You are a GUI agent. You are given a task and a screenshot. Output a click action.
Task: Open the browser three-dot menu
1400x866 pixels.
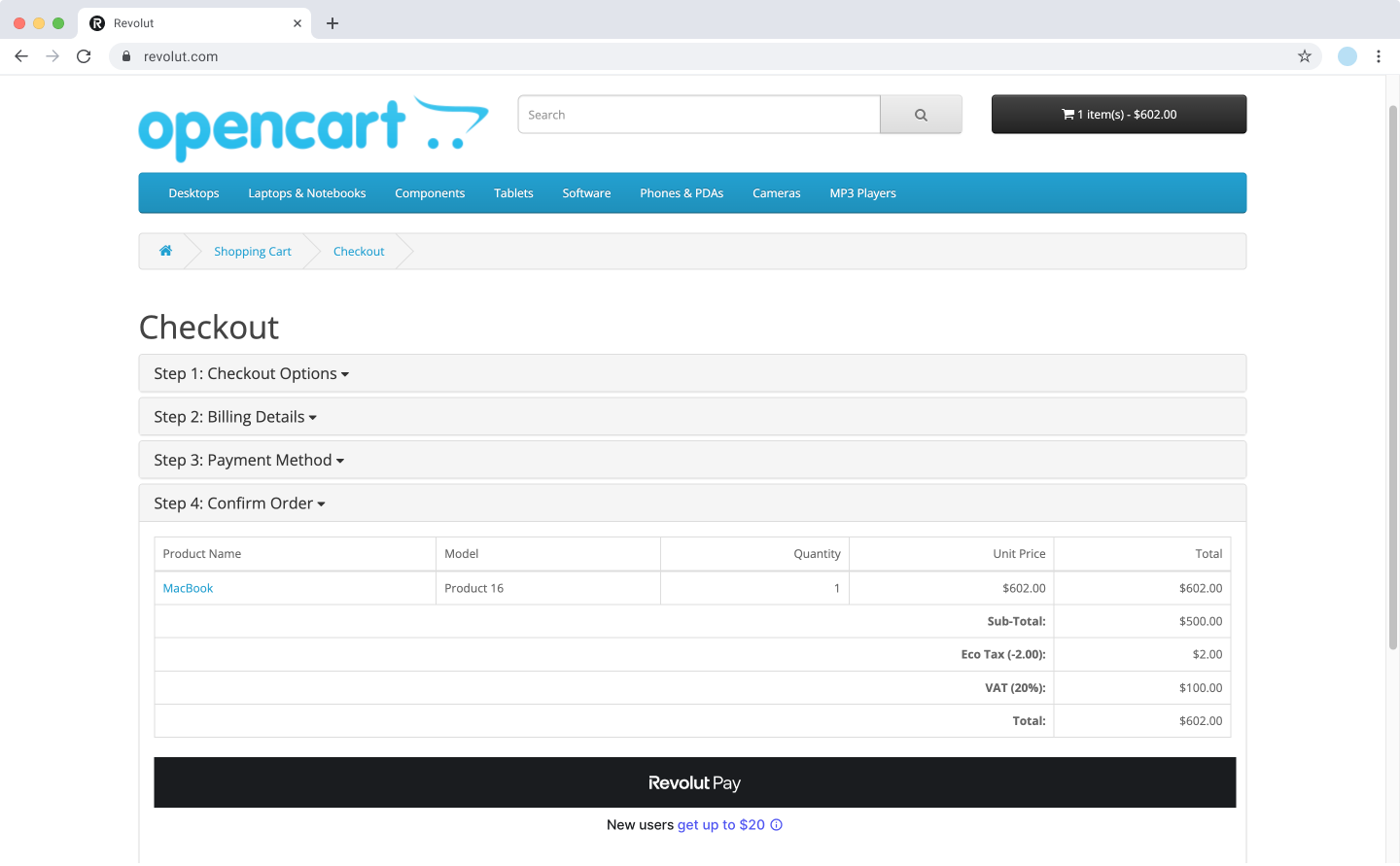(x=1379, y=56)
